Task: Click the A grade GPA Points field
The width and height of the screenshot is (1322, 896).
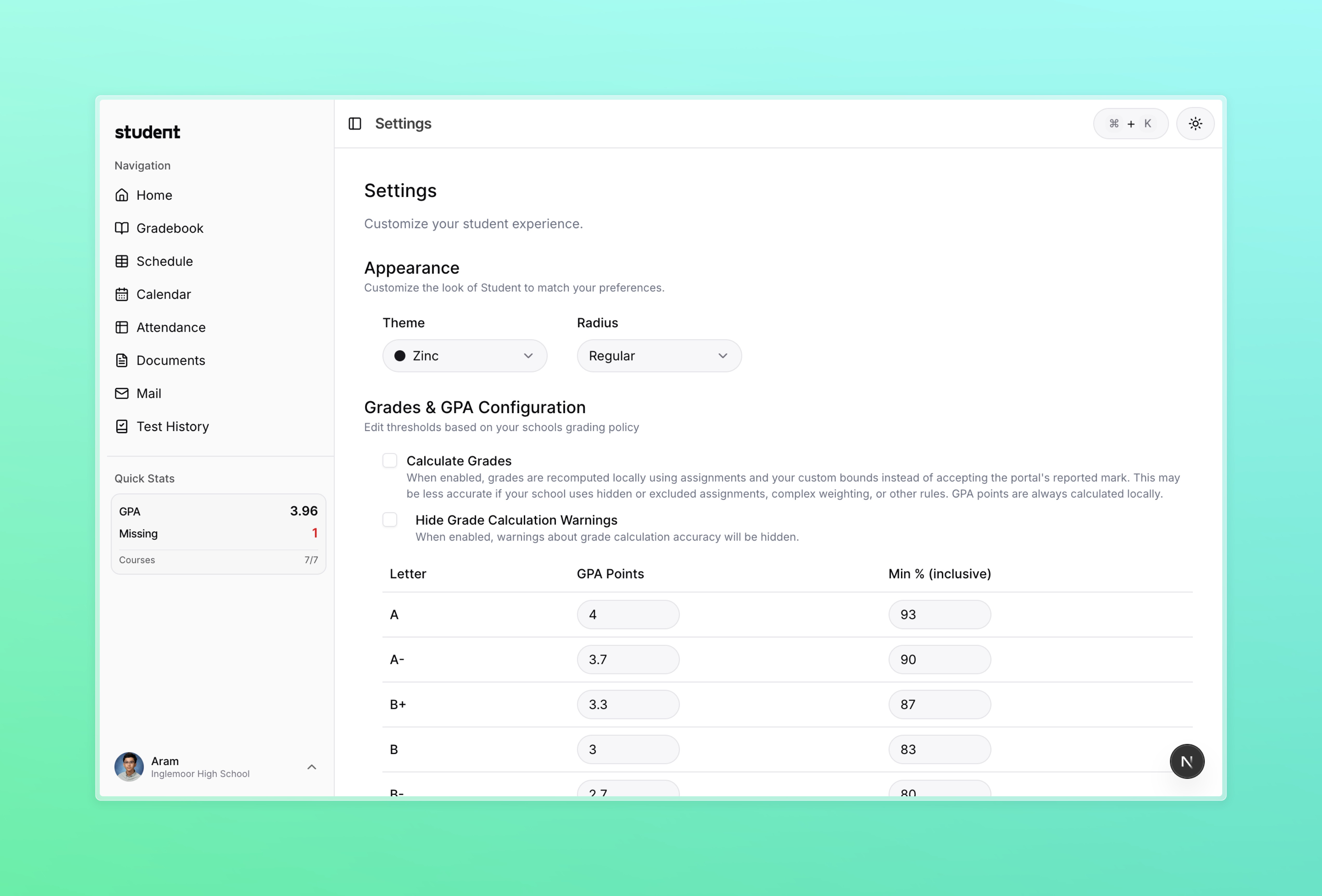Action: tap(627, 614)
